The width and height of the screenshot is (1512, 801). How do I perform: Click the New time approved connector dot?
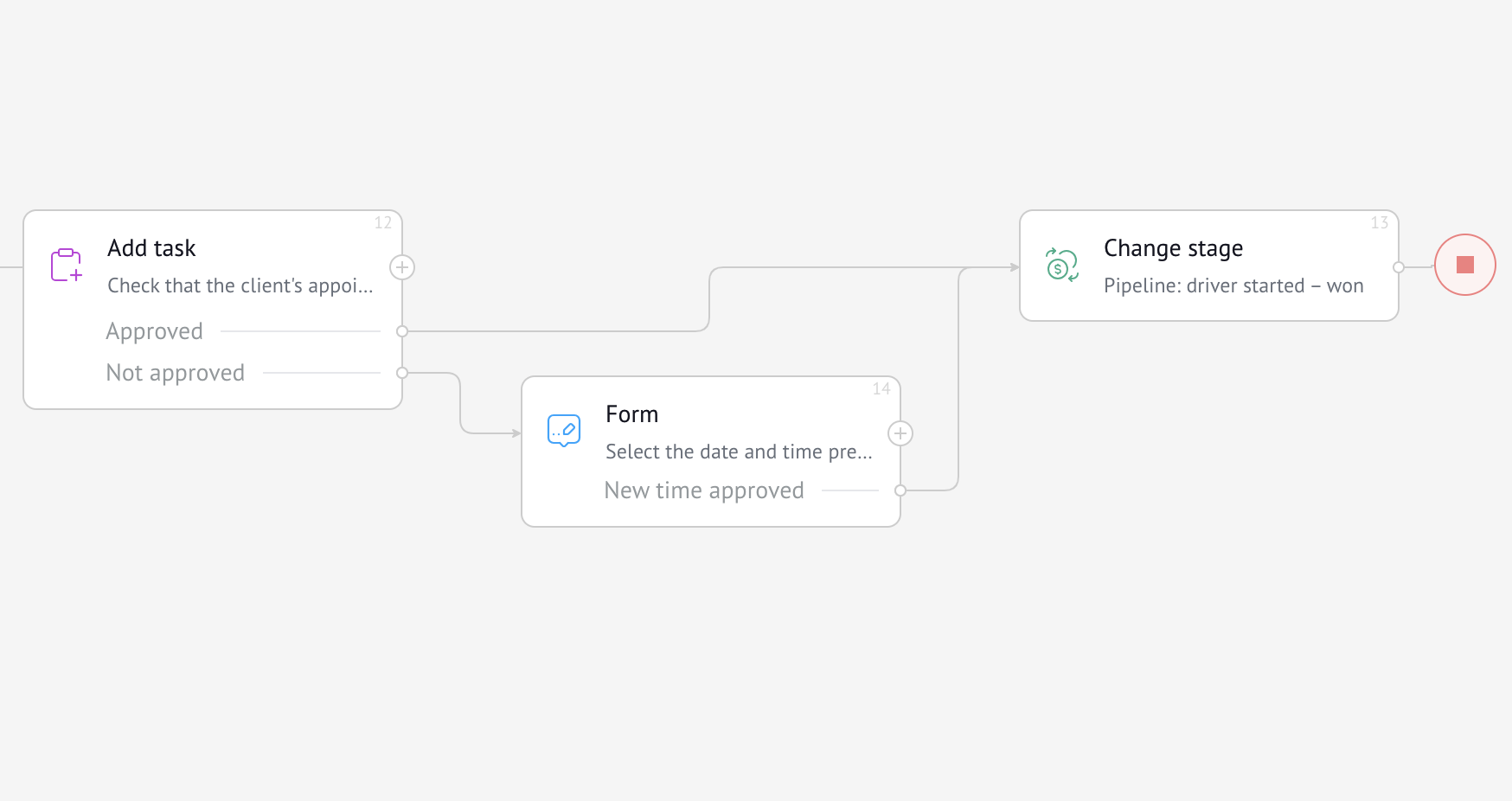point(900,490)
